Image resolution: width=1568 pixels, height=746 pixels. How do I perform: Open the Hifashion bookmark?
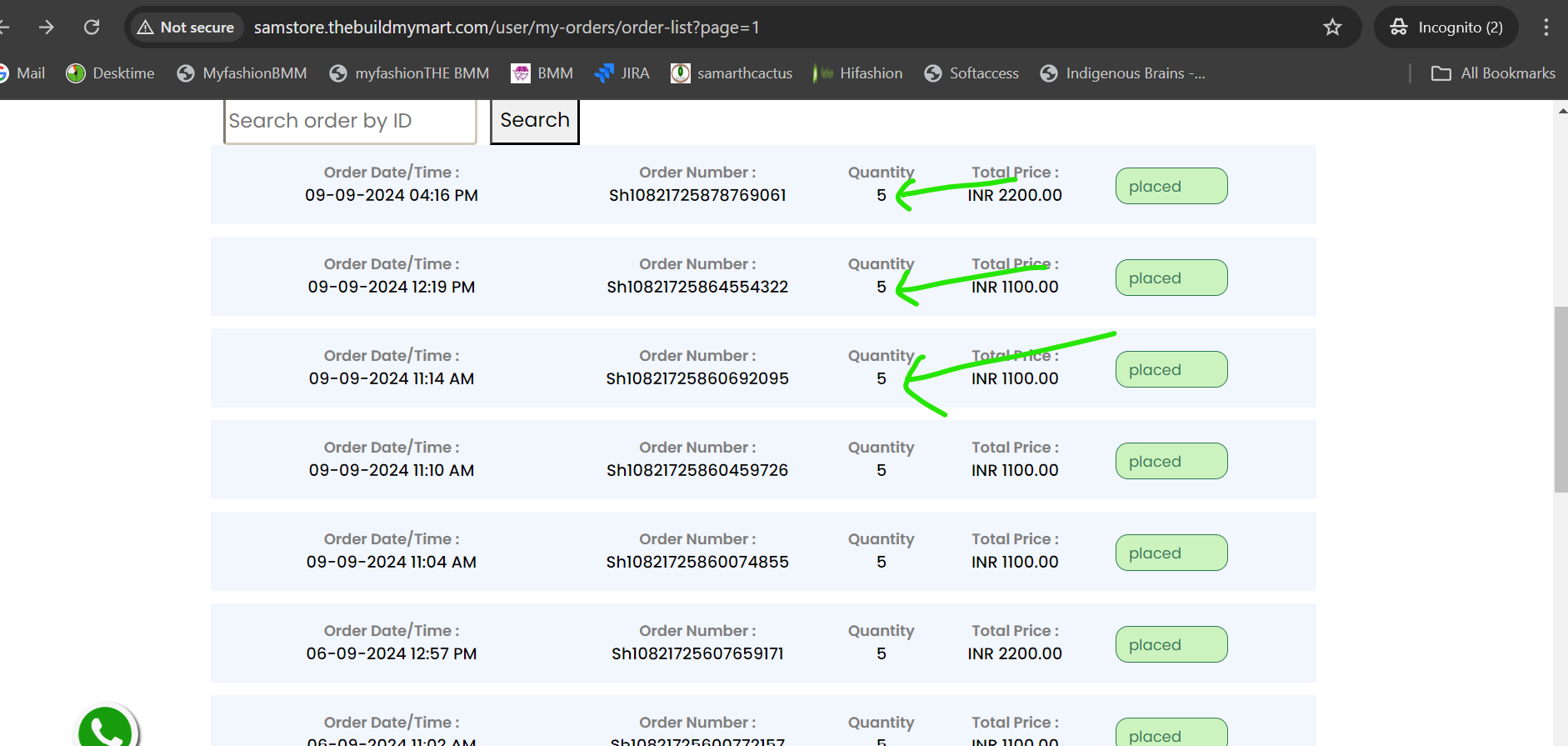pyautogui.click(x=858, y=73)
